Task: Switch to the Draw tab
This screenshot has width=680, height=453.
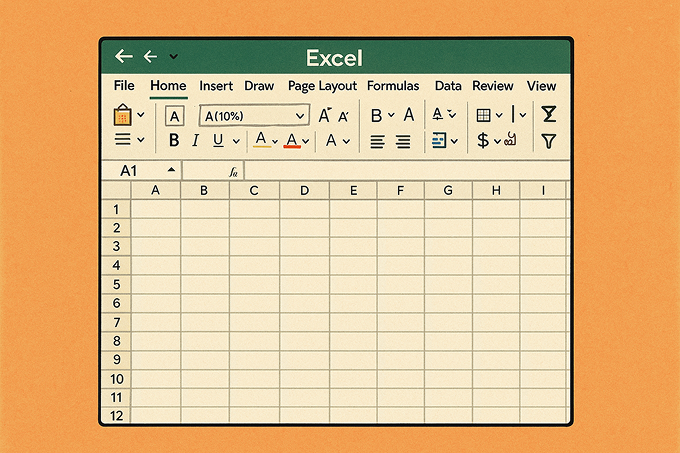Action: [259, 86]
